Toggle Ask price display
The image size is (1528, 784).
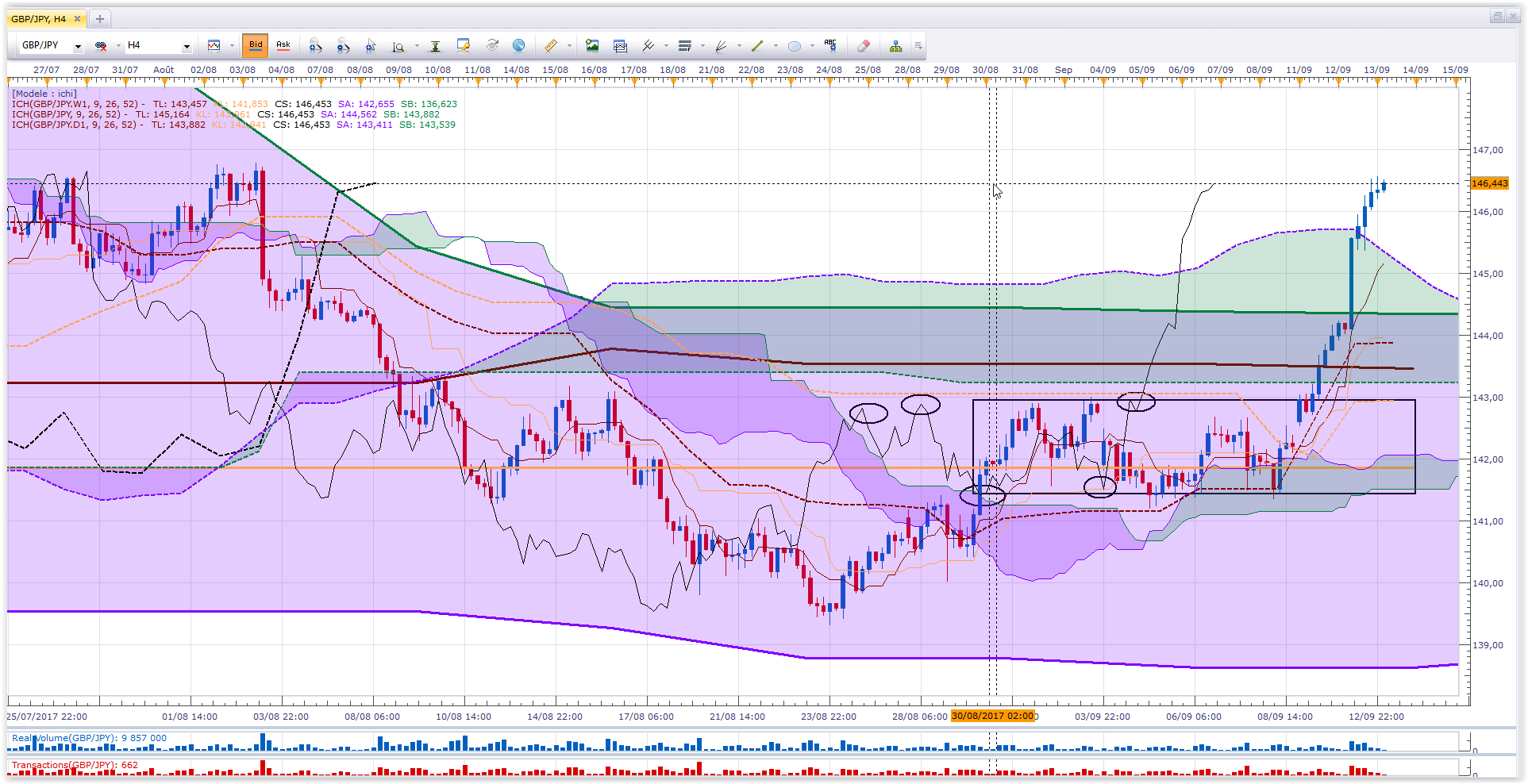click(283, 46)
